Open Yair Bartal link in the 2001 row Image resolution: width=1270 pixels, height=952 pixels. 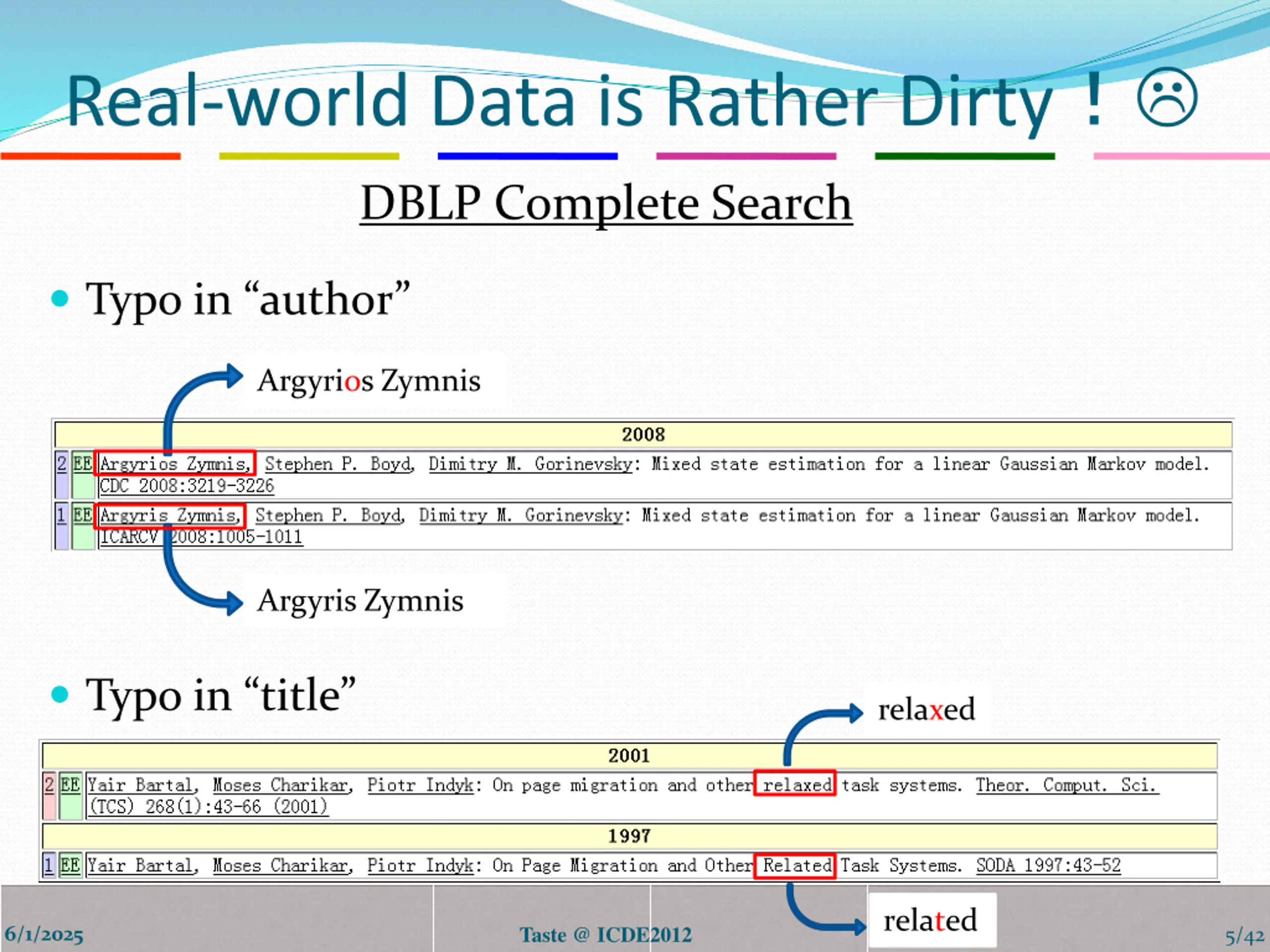click(x=141, y=785)
